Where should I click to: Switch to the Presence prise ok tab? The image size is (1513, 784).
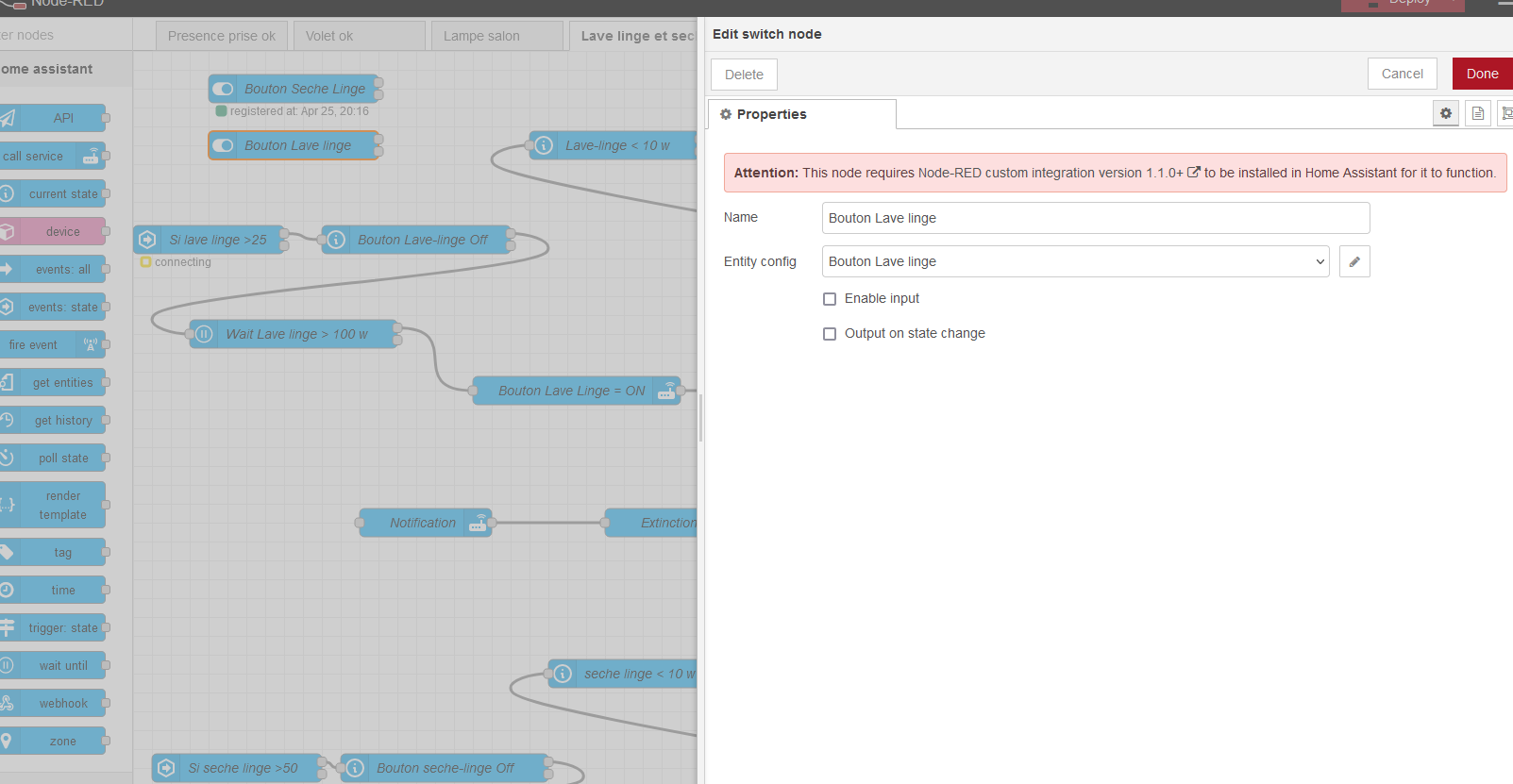pyautogui.click(x=222, y=36)
